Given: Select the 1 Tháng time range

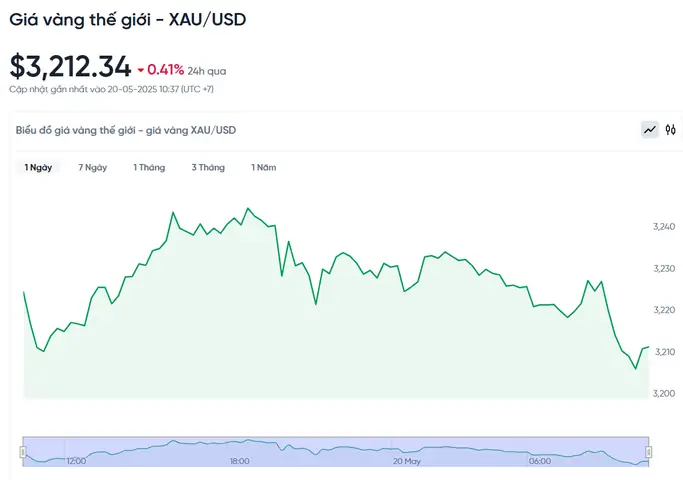Looking at the screenshot, I should click(x=149, y=167).
